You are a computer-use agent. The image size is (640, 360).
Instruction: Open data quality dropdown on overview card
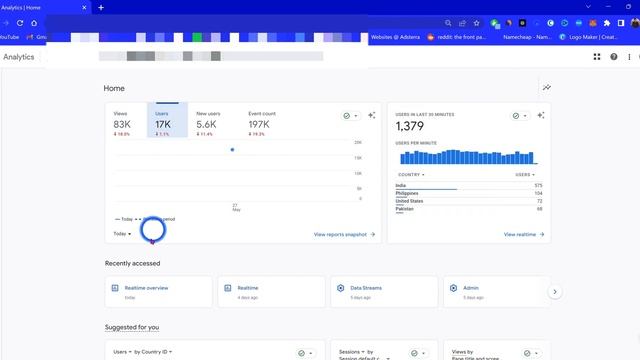(351, 116)
